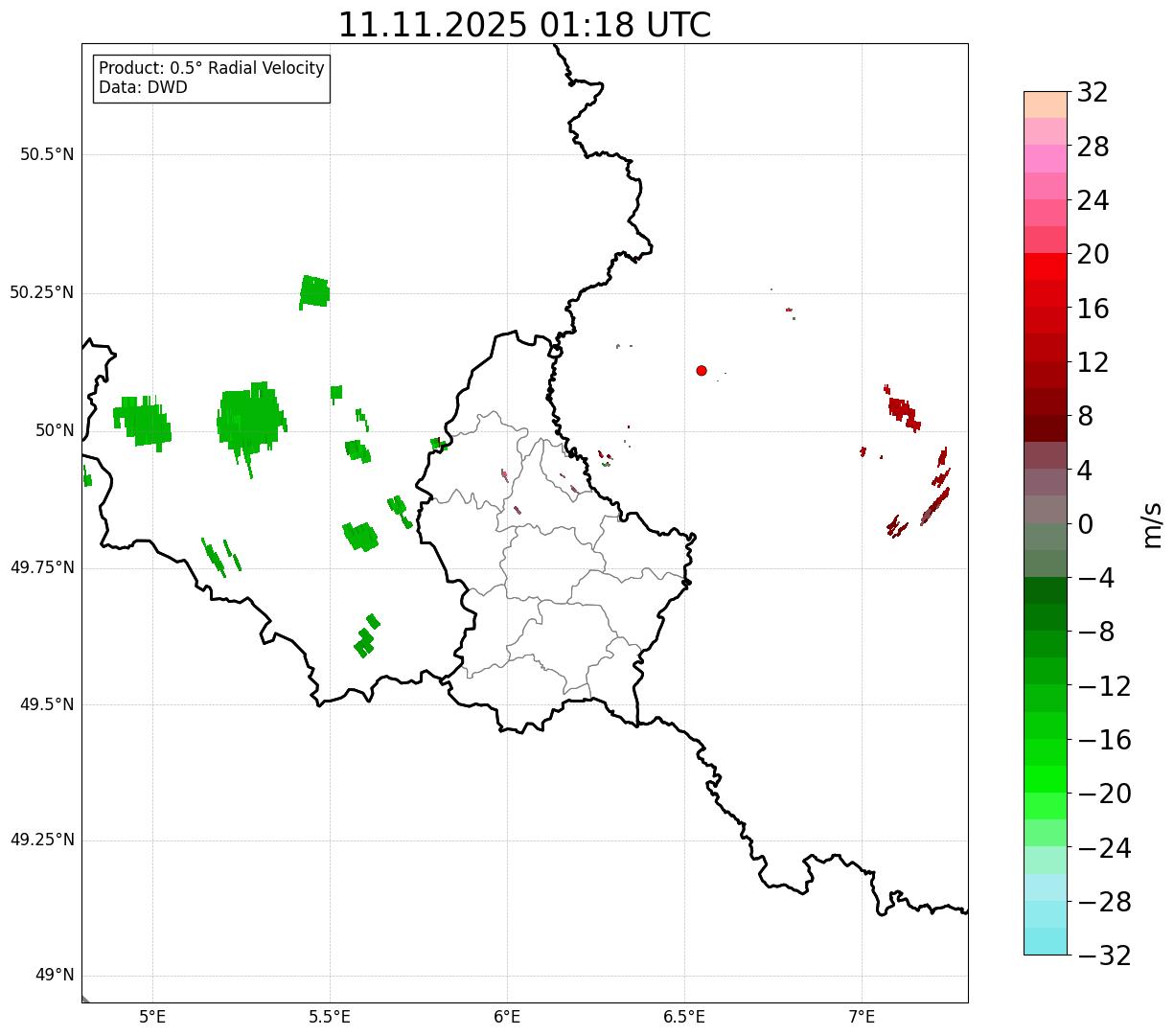Click the latitude label 50.5°N
The height and width of the screenshot is (1036, 1174).
(x=47, y=154)
